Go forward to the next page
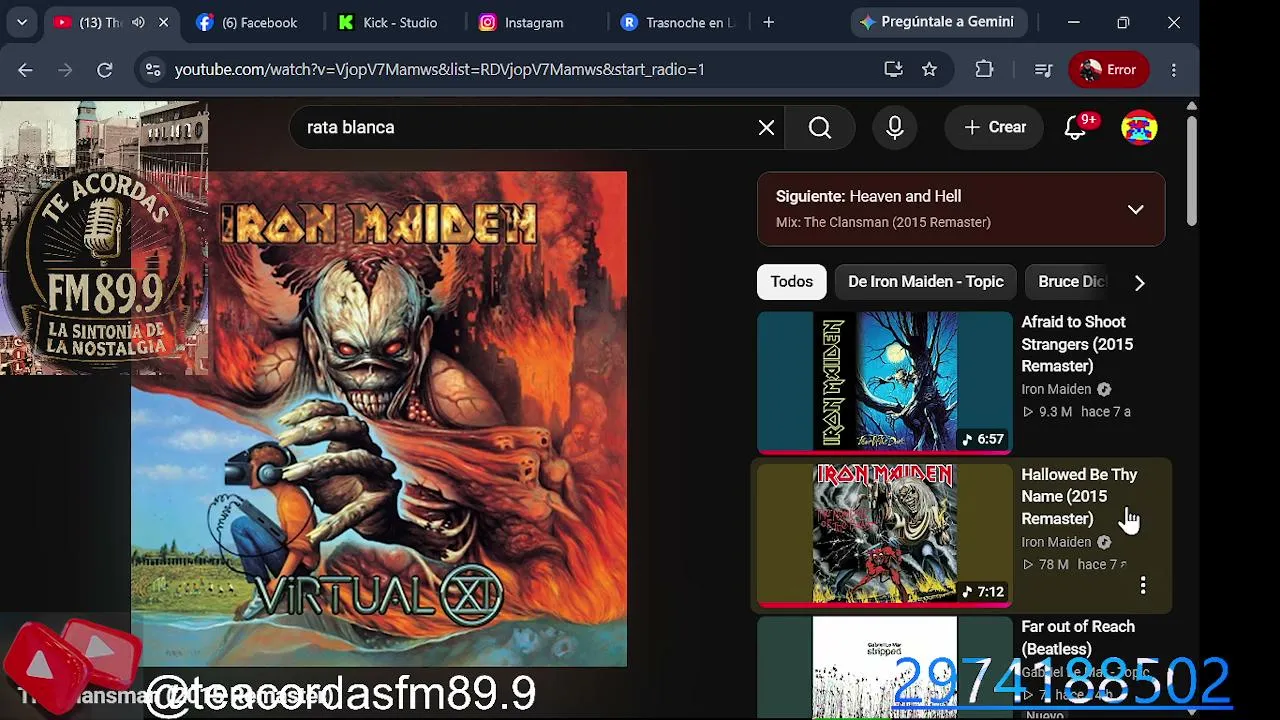This screenshot has height=720, width=1280. pos(65,69)
